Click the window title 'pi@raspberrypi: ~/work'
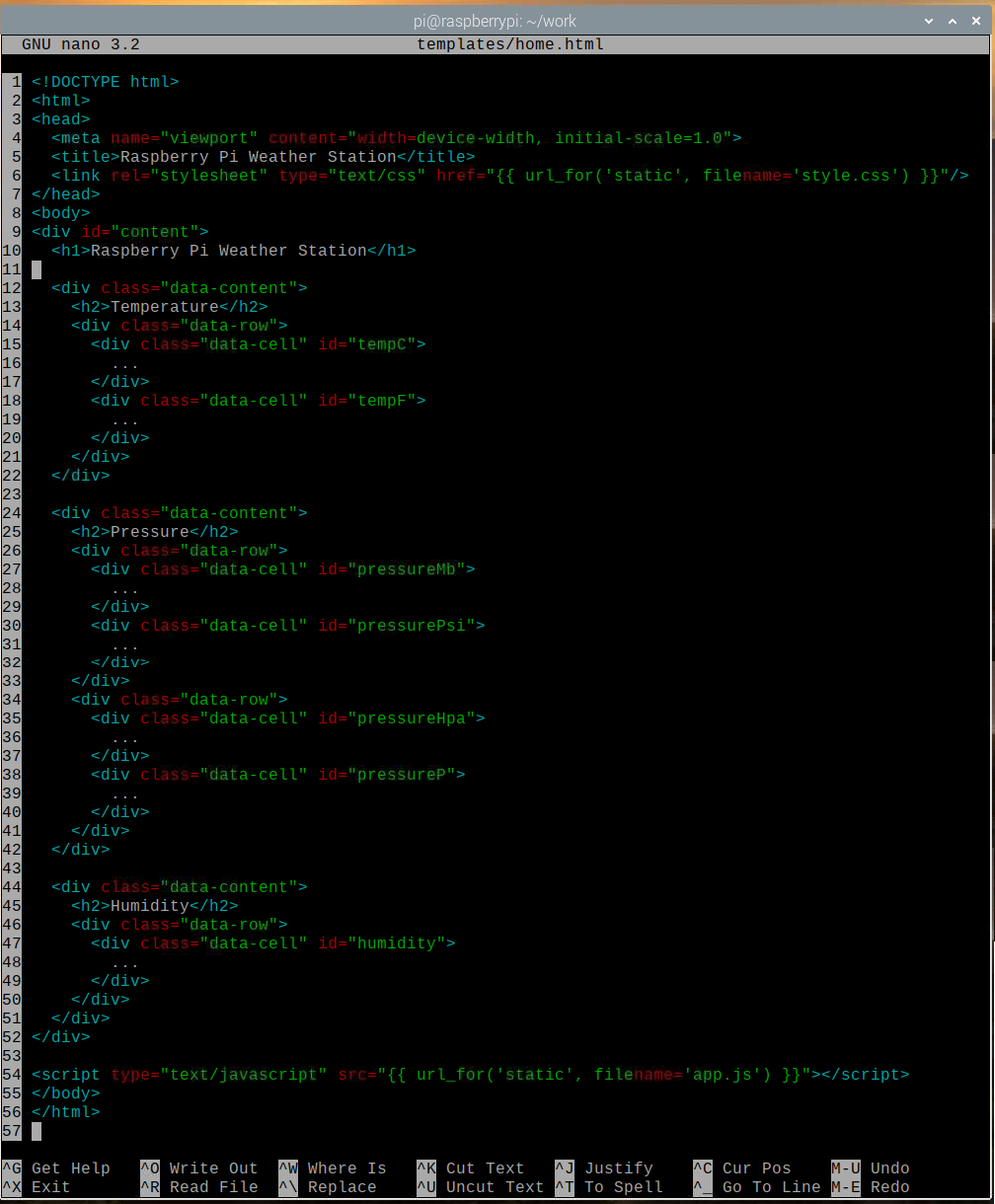The height and width of the screenshot is (1204, 995). [x=495, y=20]
